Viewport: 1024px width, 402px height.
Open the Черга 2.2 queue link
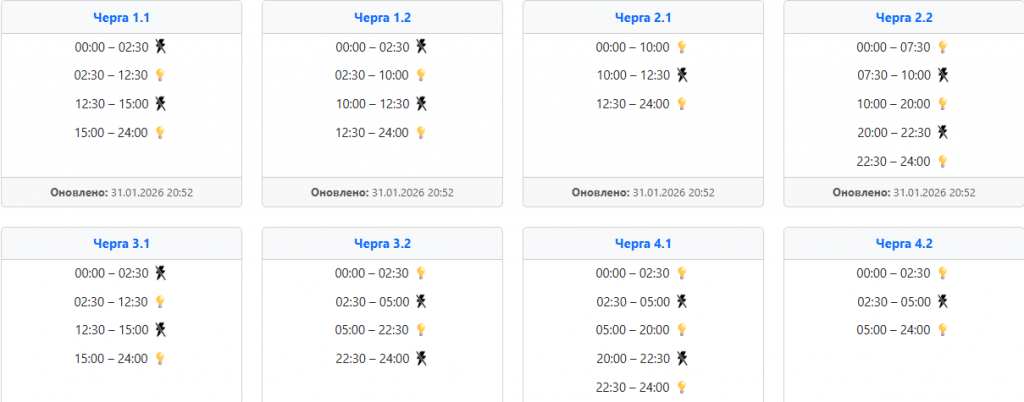pyautogui.click(x=903, y=17)
